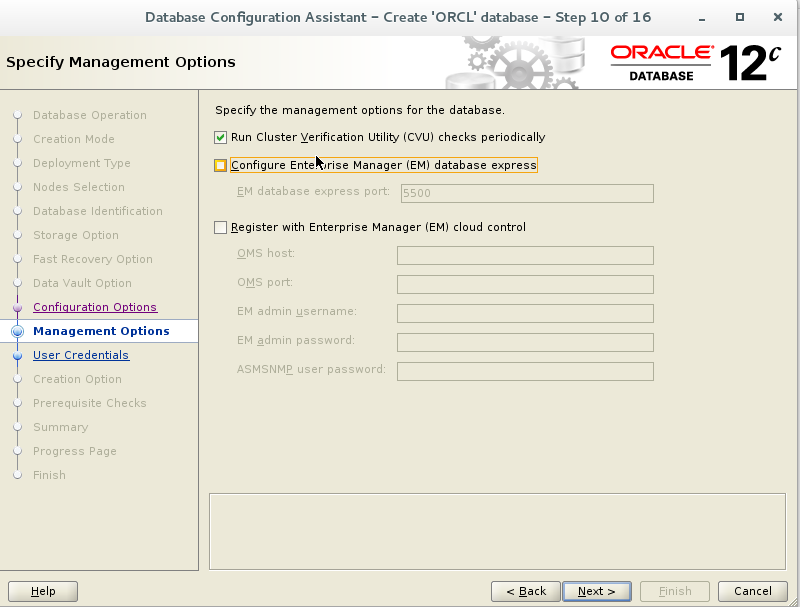Click the Management Options step indicator dot
Screen dimensions: 800x607
18,331
